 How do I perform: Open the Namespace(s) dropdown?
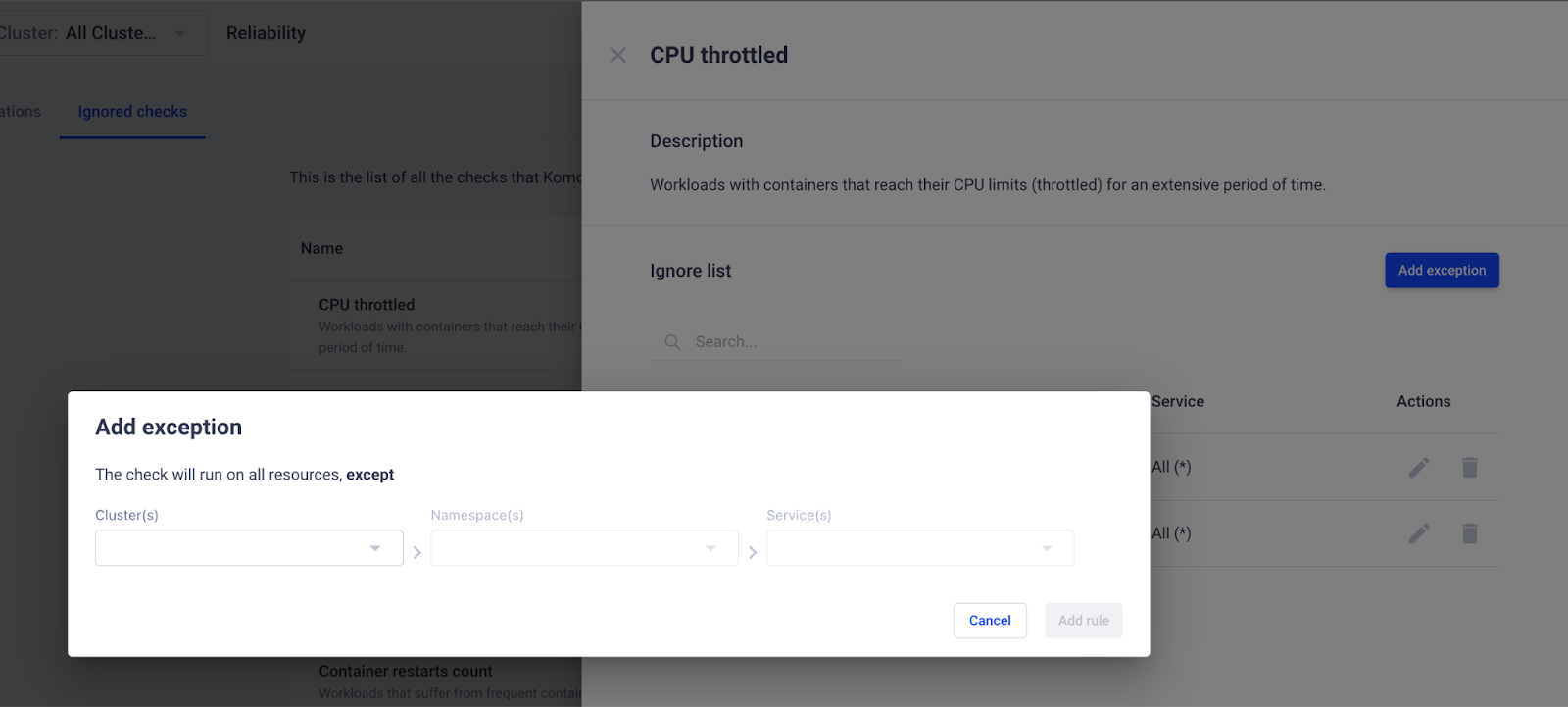[x=584, y=548]
